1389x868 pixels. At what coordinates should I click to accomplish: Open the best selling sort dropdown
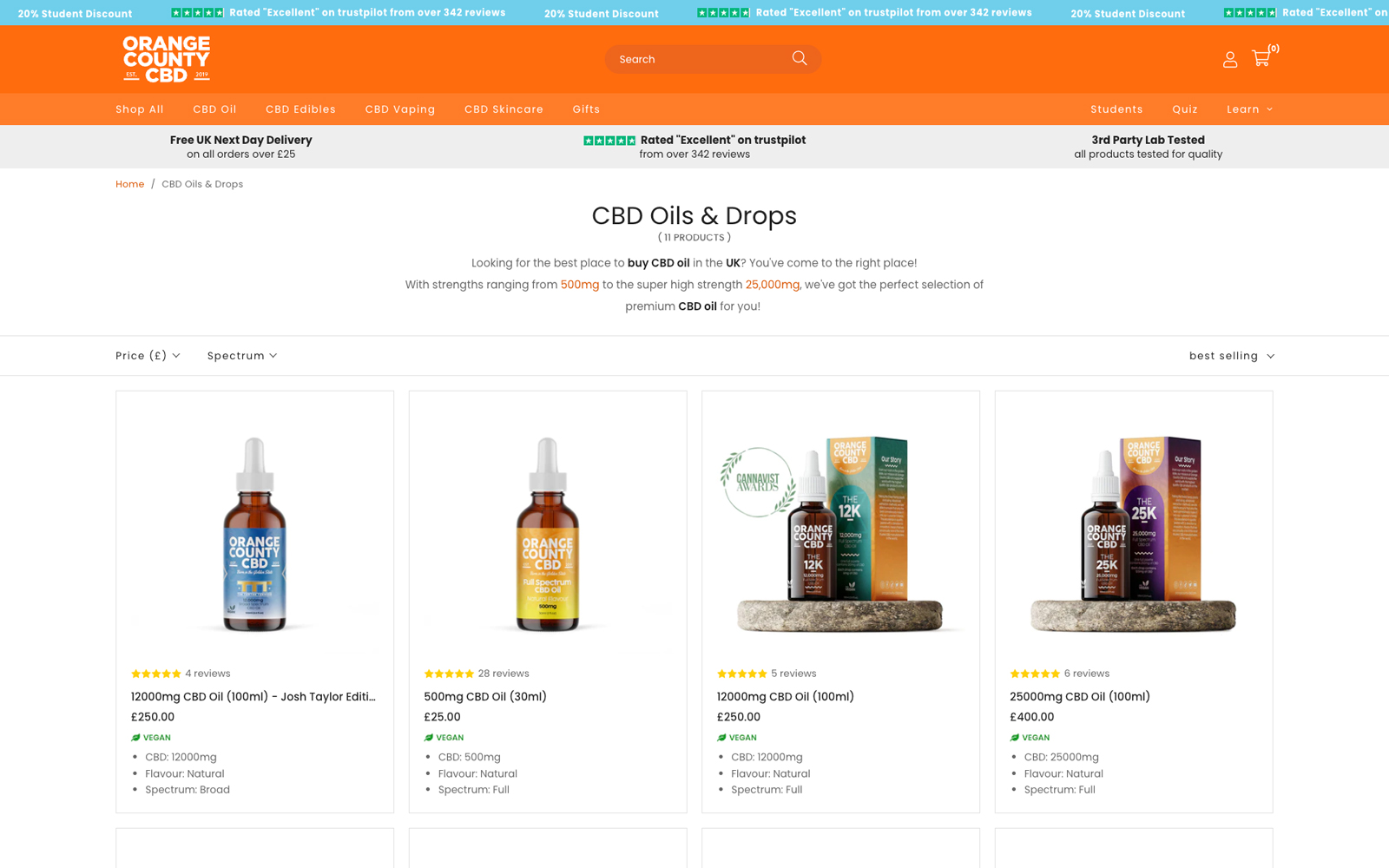point(1231,356)
